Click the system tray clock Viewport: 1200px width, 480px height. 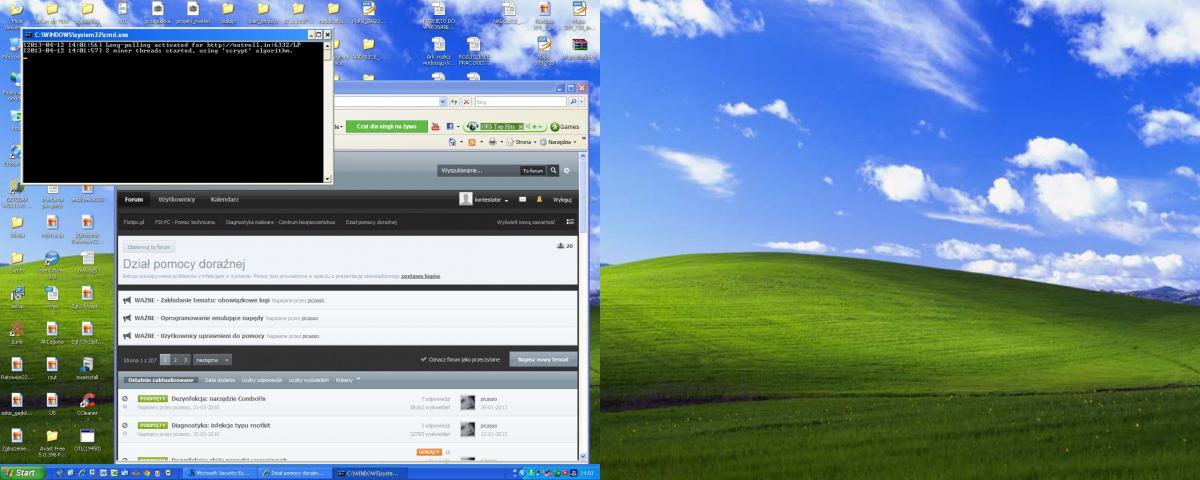click(x=587, y=472)
